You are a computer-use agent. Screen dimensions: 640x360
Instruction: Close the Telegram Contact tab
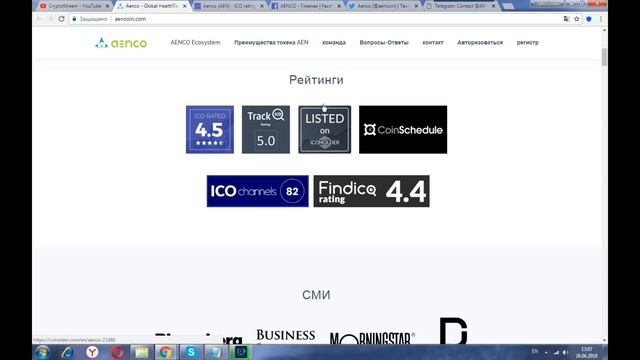click(493, 6)
